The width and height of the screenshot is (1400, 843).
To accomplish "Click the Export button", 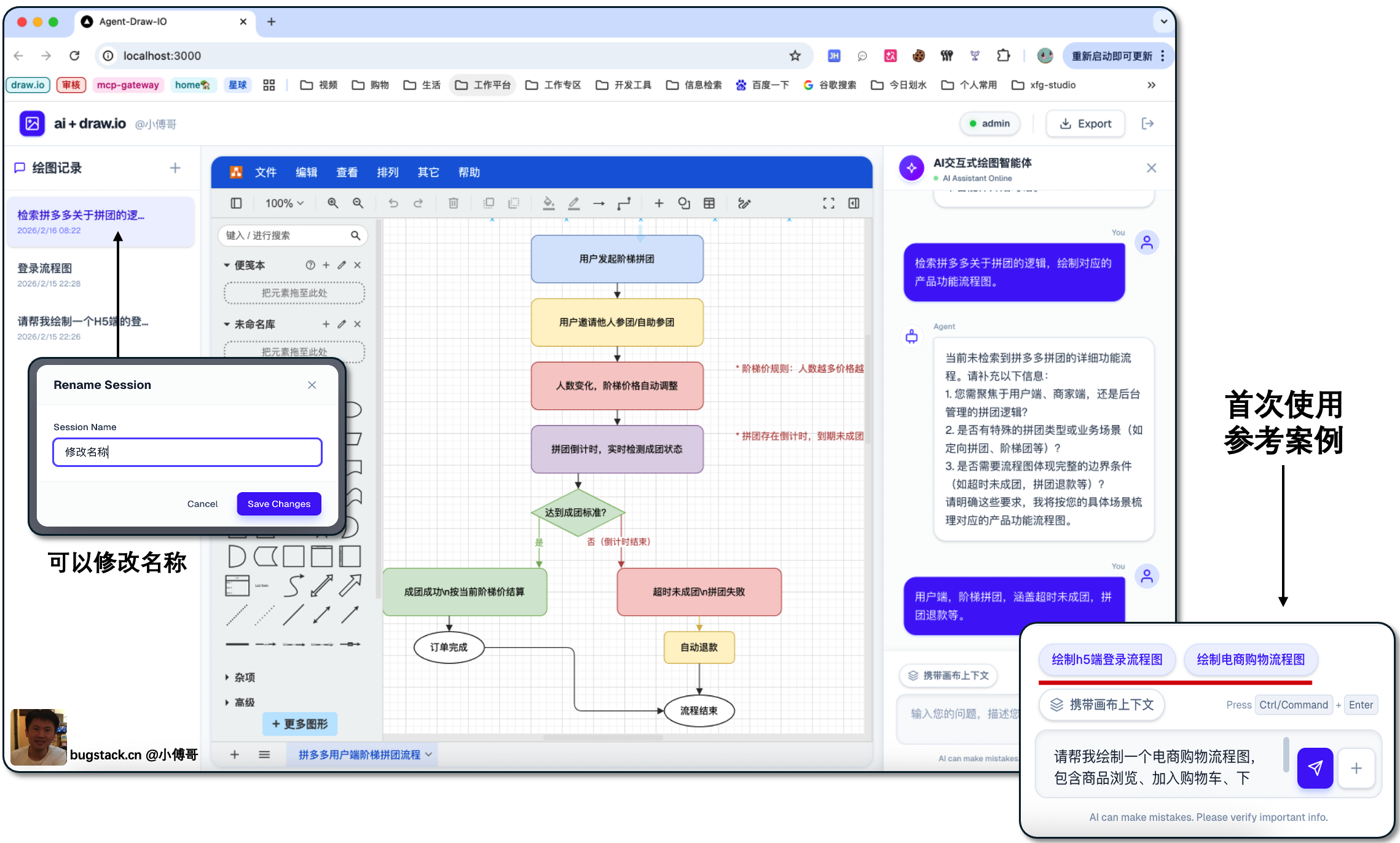I will click(1085, 124).
